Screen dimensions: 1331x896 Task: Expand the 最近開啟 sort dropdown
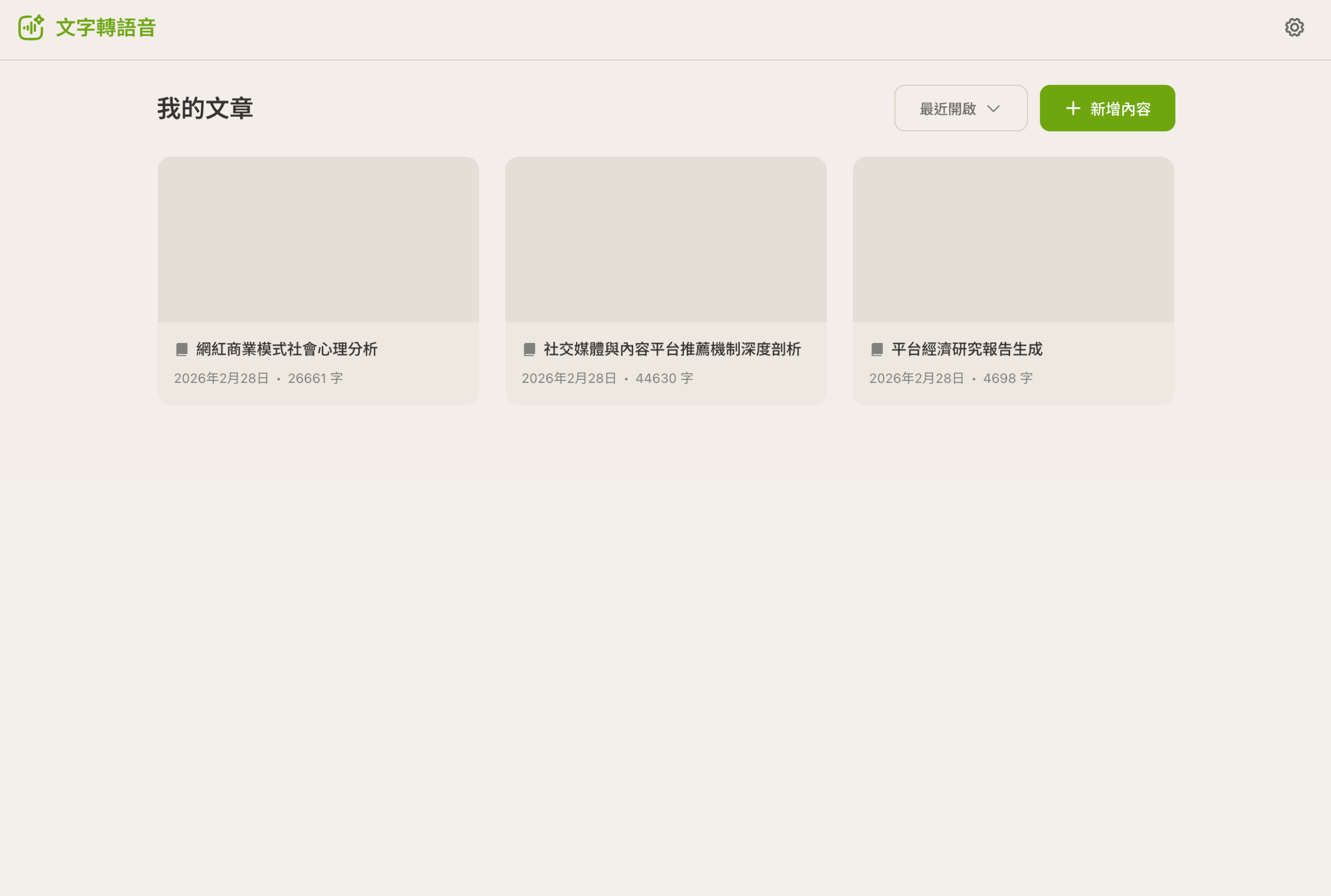[960, 109]
